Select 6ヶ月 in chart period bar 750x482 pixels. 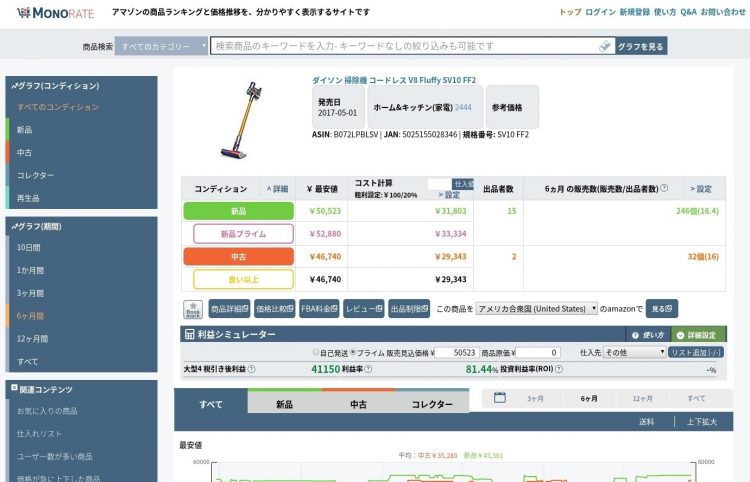point(589,398)
